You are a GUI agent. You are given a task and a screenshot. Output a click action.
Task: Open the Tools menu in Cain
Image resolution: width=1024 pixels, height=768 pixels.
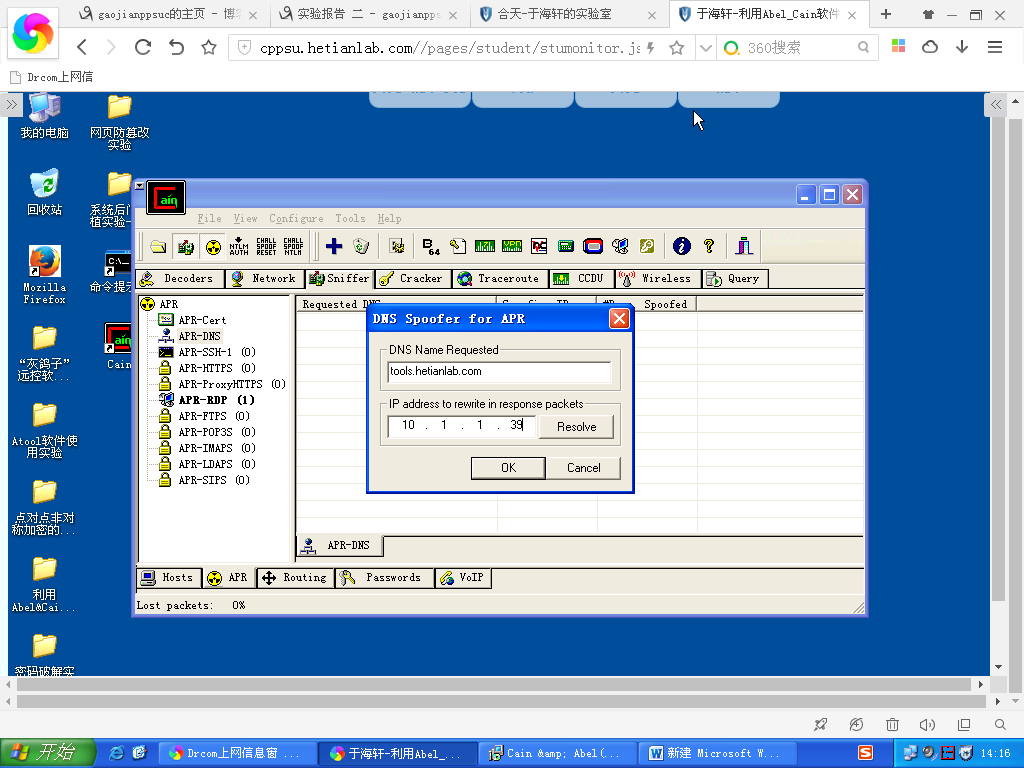(351, 219)
